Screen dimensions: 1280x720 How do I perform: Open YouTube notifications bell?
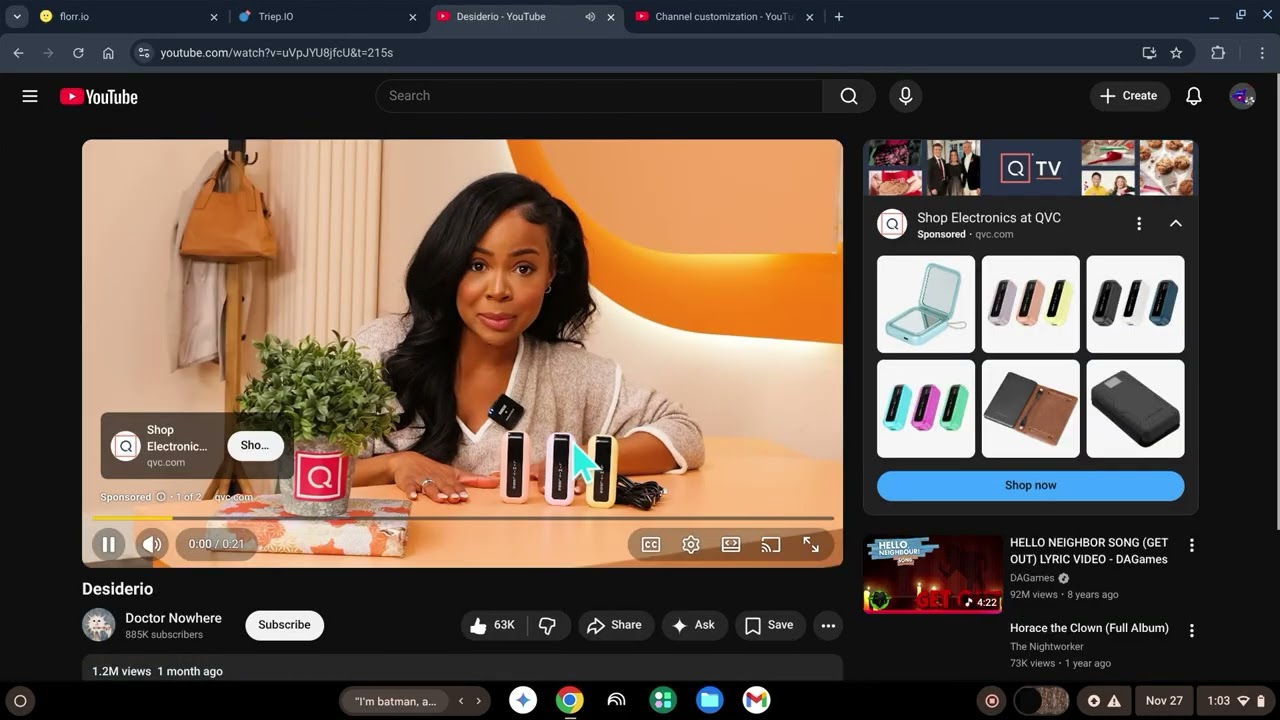(x=1193, y=96)
